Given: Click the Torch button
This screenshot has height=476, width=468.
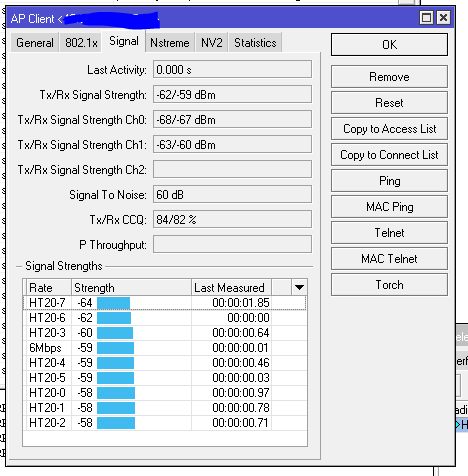Looking at the screenshot, I should [389, 285].
